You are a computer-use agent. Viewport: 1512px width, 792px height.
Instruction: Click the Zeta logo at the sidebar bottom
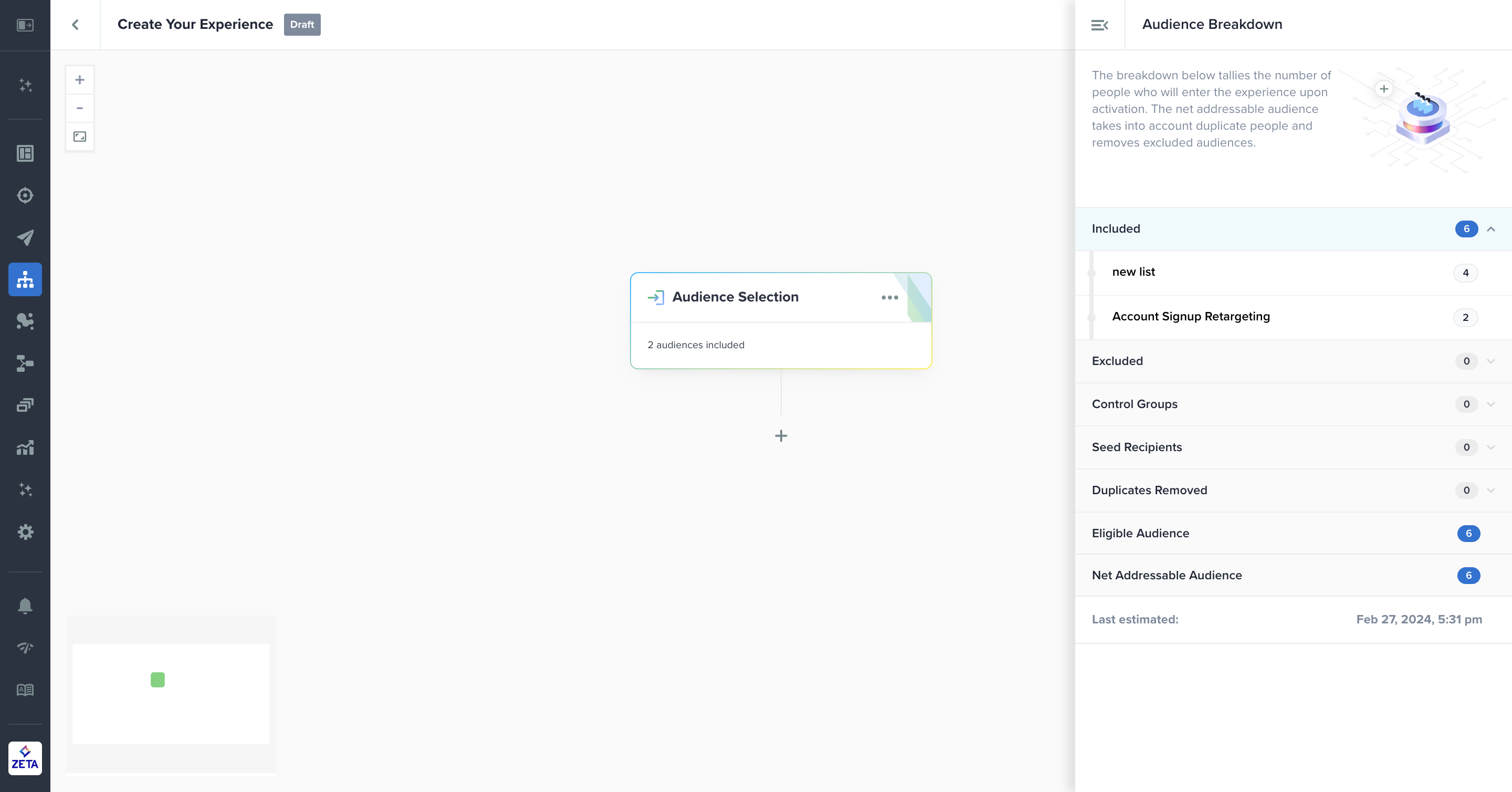(x=25, y=758)
